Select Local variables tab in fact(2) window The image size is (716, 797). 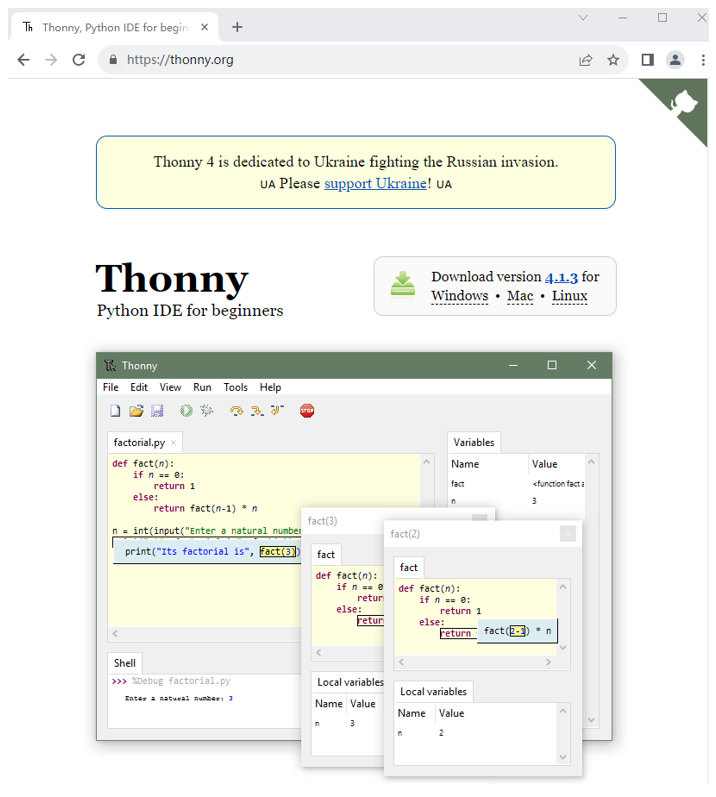[x=433, y=692]
